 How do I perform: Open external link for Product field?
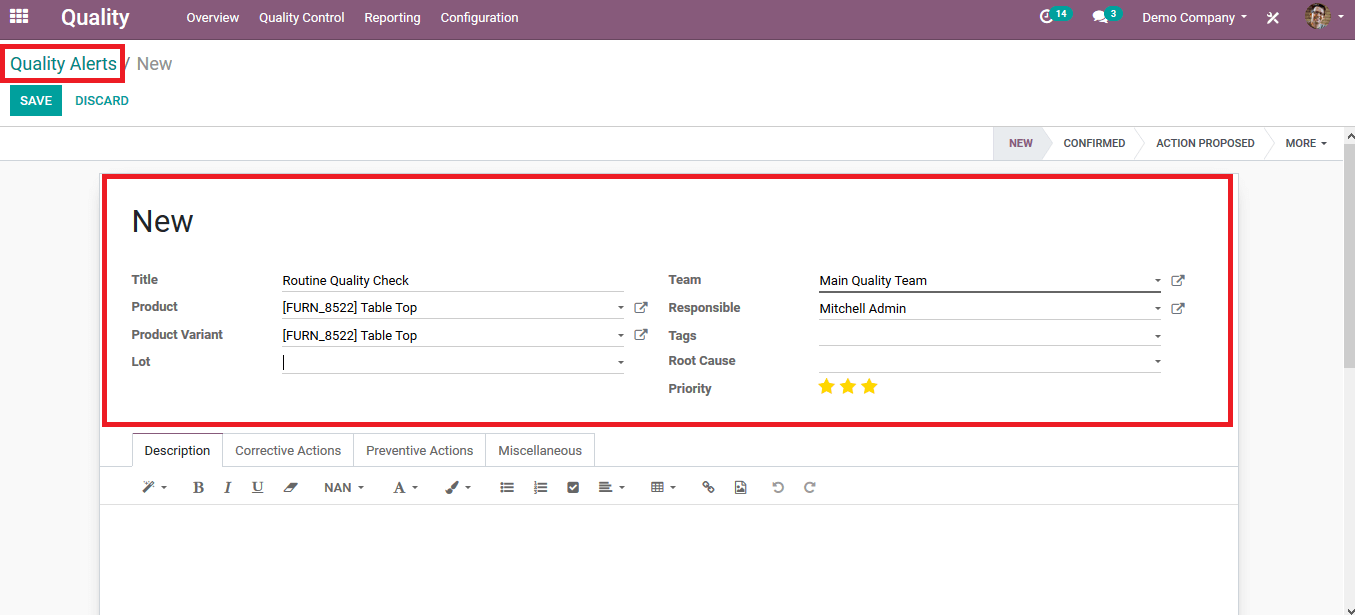pos(641,308)
